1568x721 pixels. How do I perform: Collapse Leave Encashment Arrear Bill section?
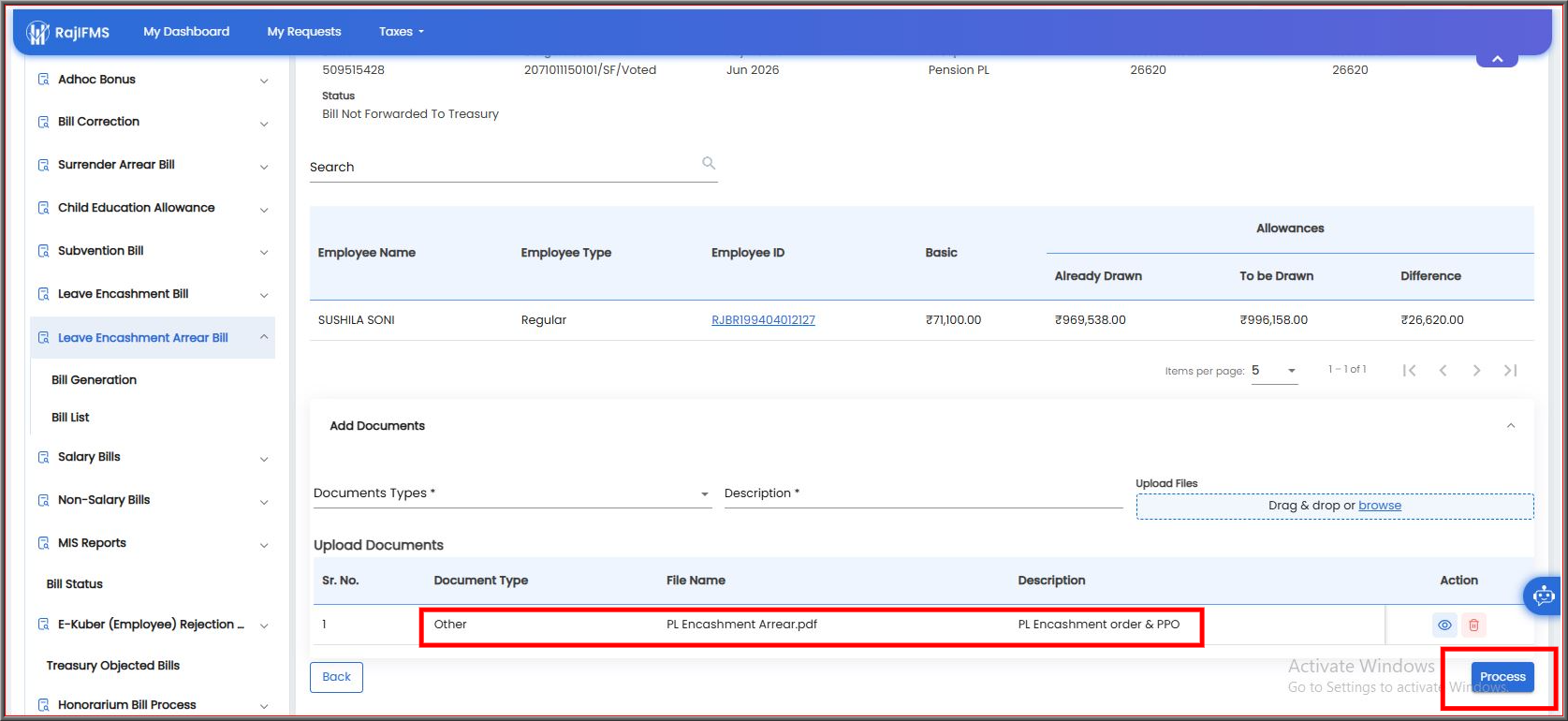[x=264, y=337]
